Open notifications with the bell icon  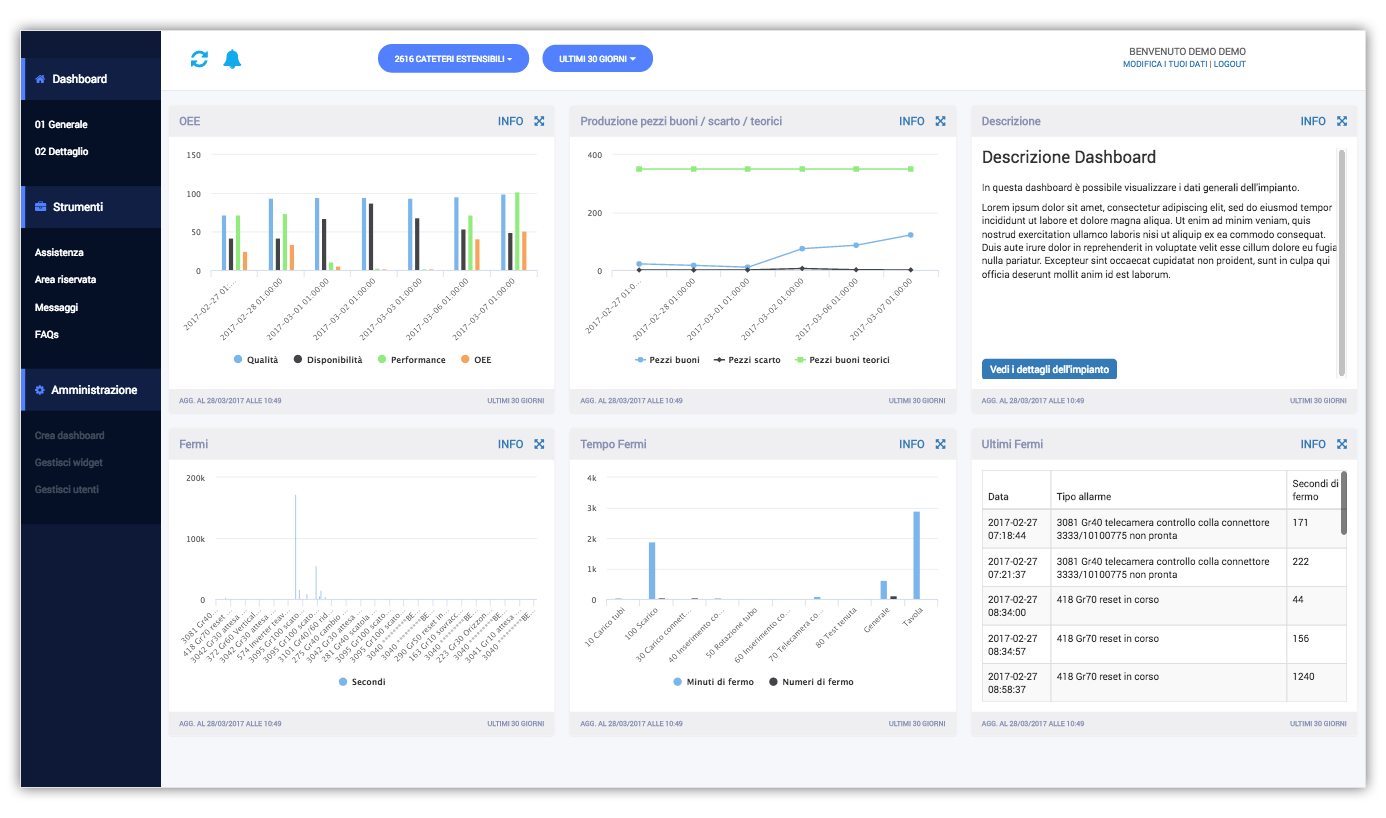(232, 59)
